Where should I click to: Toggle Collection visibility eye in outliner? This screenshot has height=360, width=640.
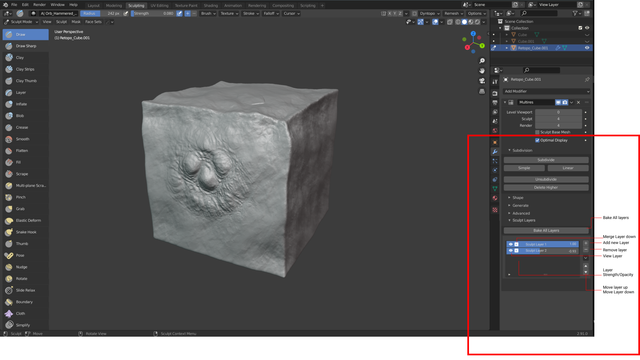coord(587,28)
